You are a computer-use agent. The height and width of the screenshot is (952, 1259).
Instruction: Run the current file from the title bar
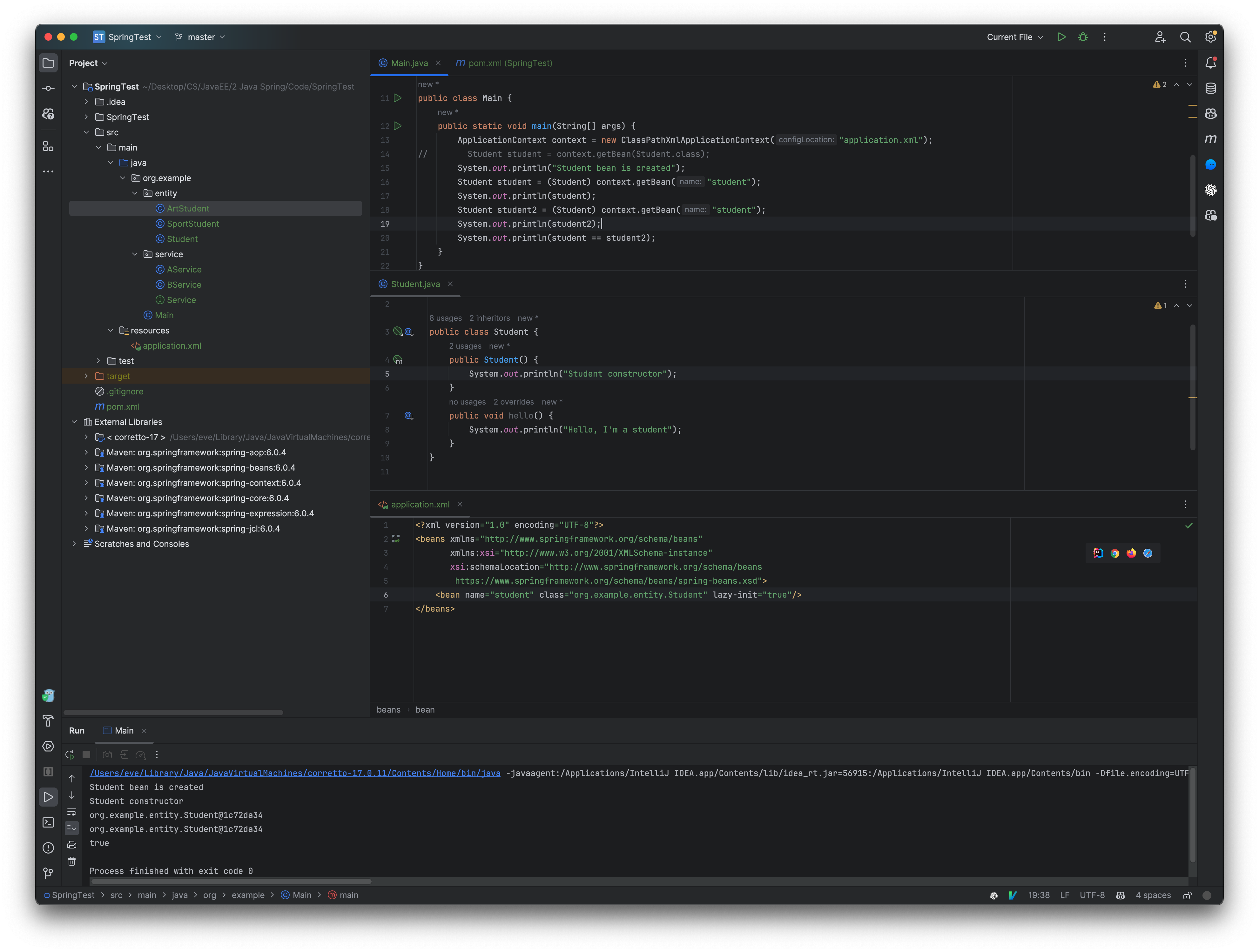pos(1061,37)
